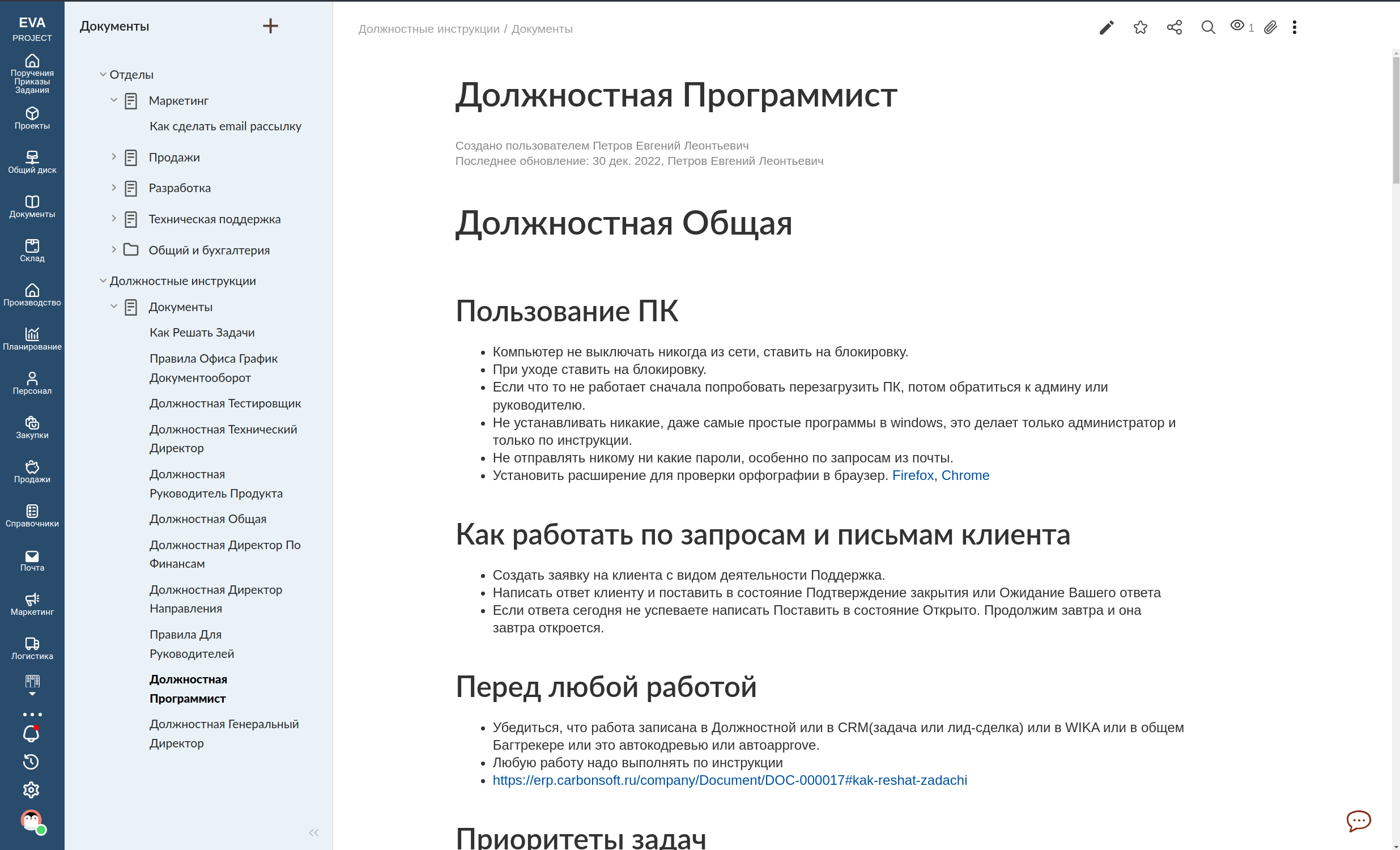Go to Проекты in the navigation bar
Screen dimensions: 1400x850
click(x=32, y=118)
